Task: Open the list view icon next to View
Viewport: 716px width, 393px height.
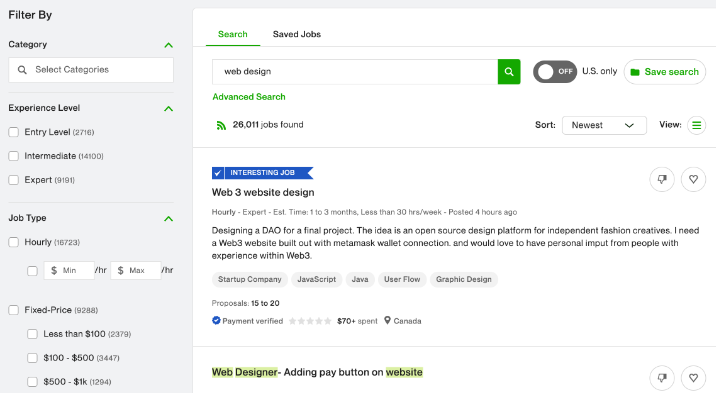Action: tap(696, 125)
